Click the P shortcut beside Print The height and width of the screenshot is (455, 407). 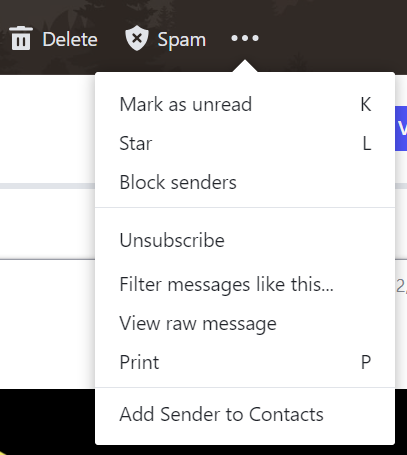click(366, 362)
